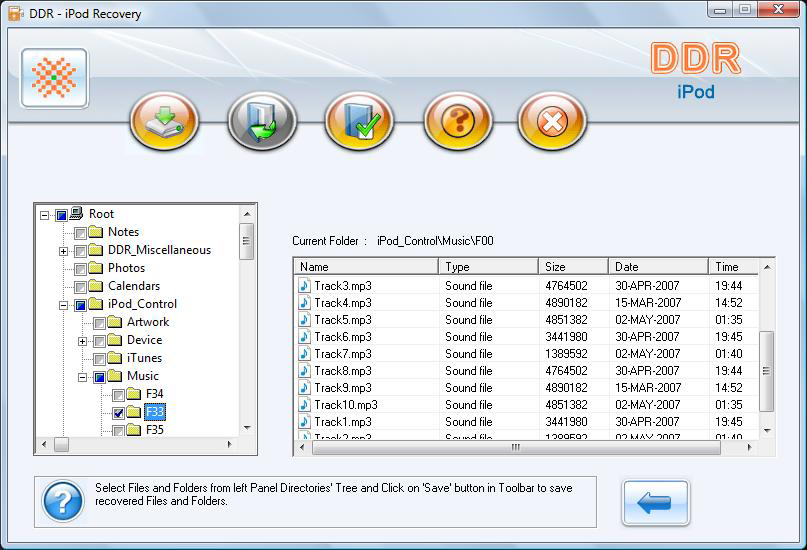The image size is (807, 550).
Task: Collapse the iPod_Control node
Action: (63, 305)
